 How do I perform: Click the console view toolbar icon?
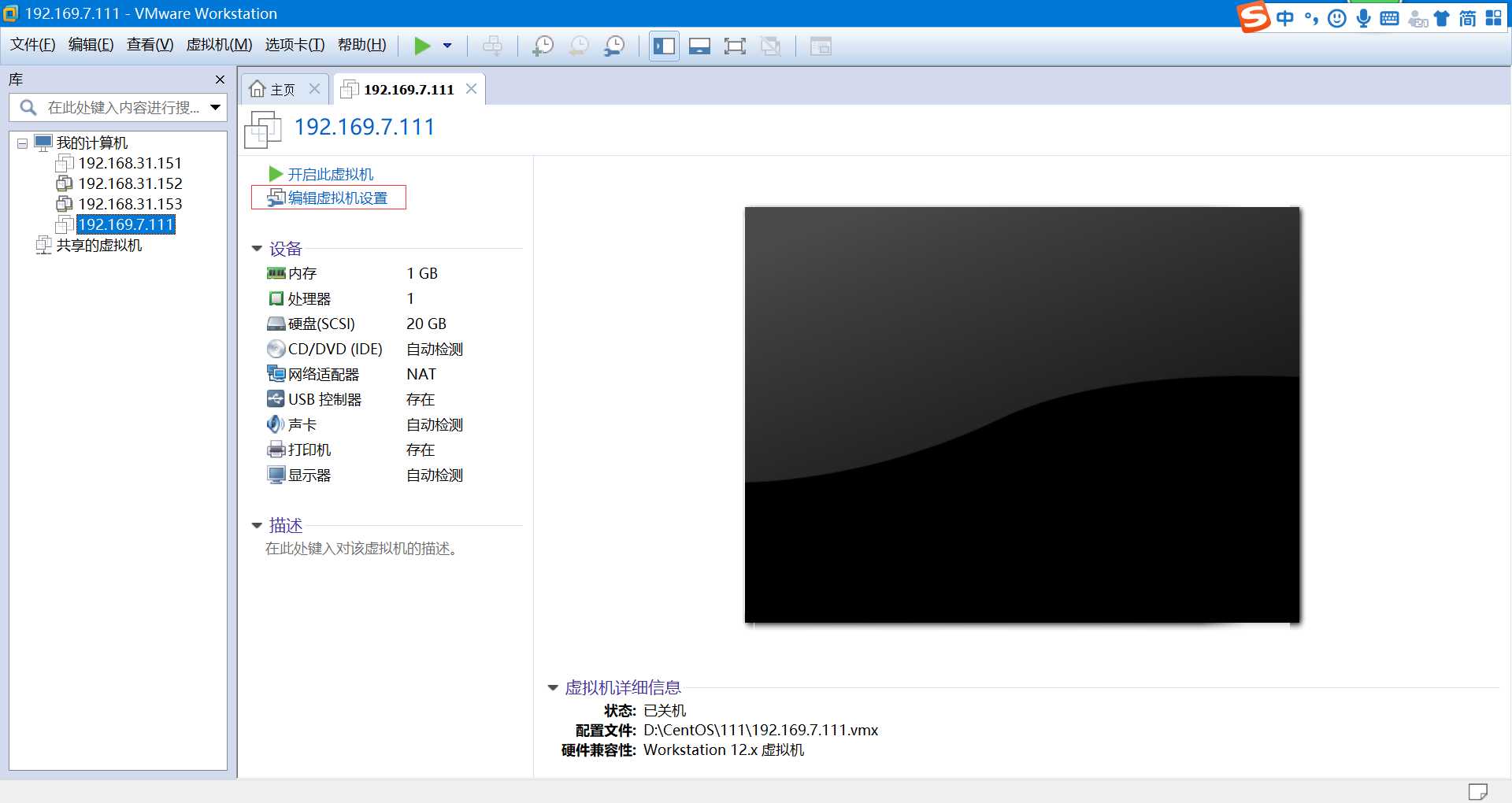[821, 46]
